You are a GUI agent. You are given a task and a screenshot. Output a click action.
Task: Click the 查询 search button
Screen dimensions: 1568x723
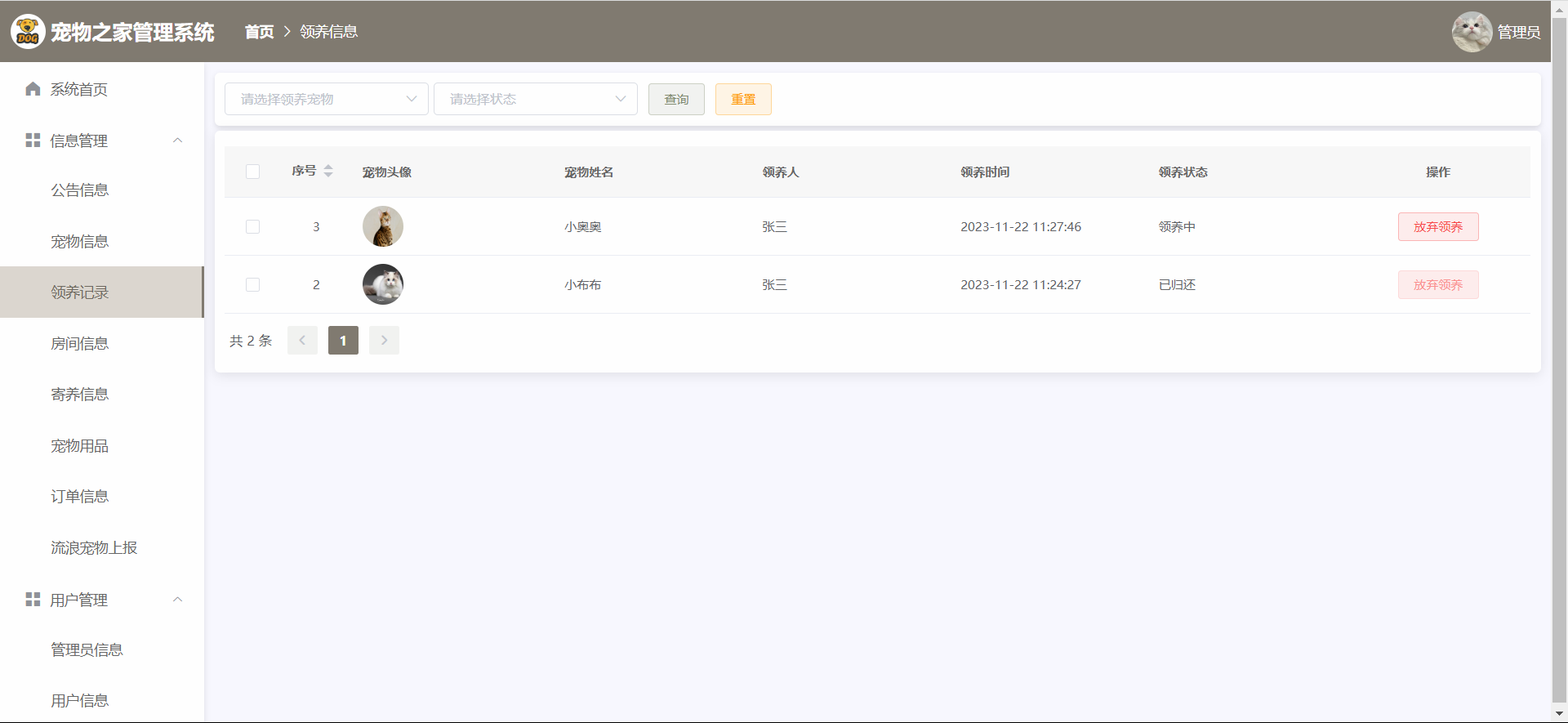click(x=676, y=99)
